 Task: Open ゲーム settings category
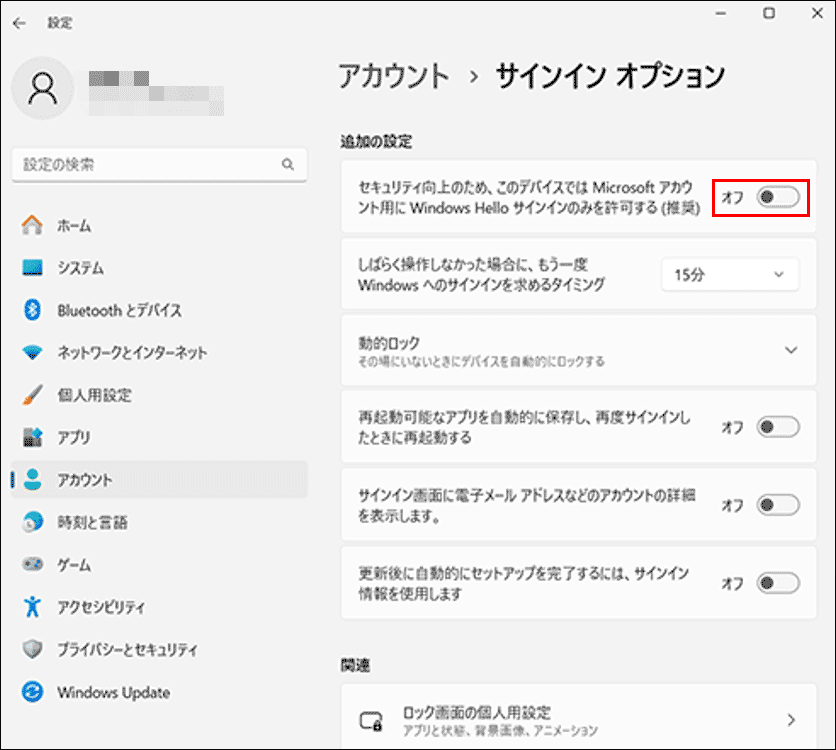coord(159,564)
